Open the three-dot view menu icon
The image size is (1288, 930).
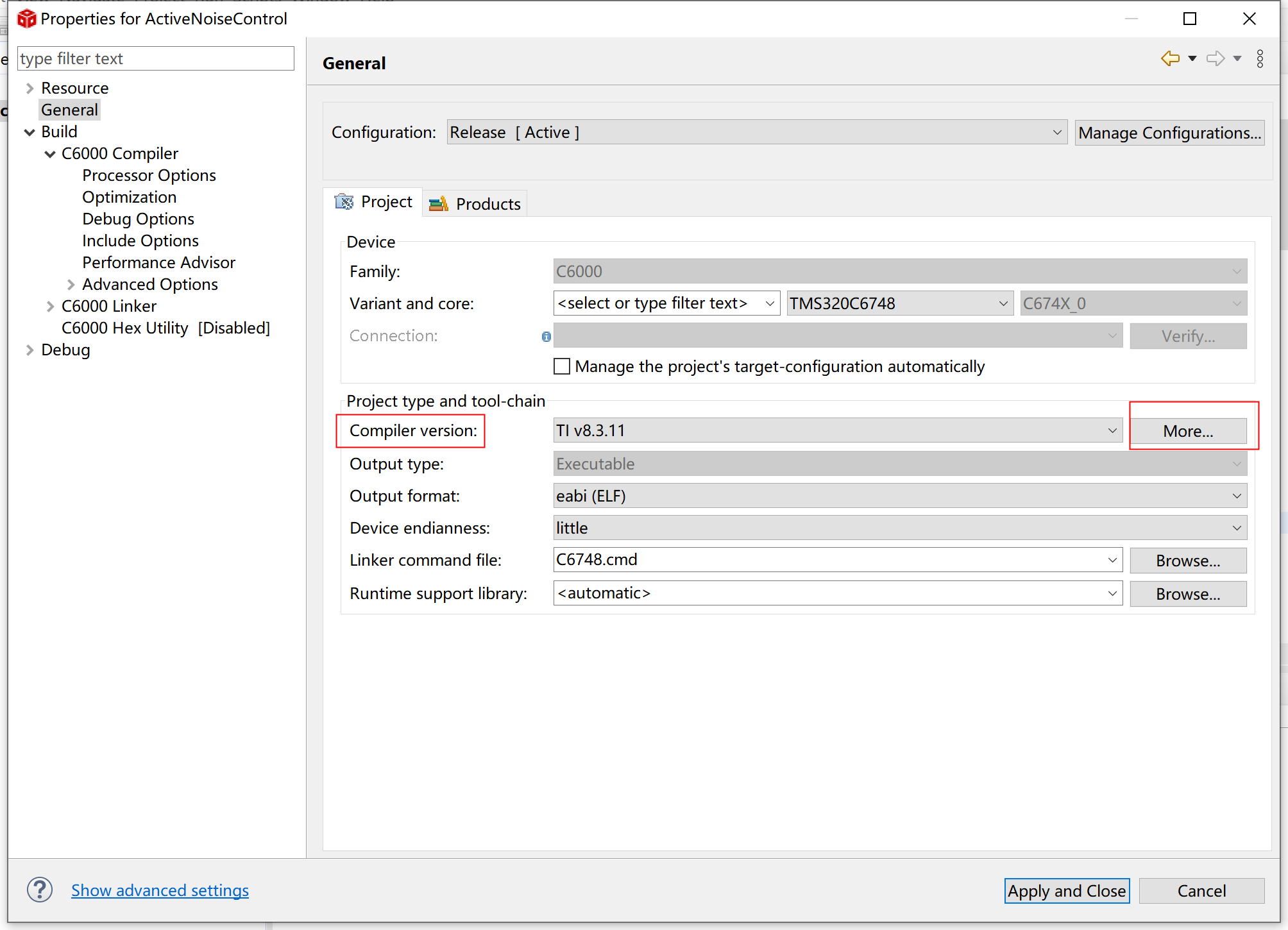coord(1260,58)
